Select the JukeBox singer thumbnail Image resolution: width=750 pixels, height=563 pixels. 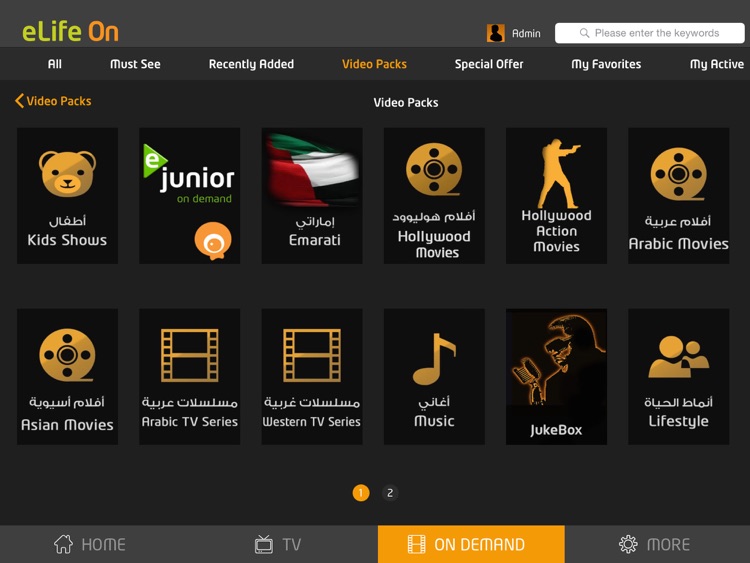tap(556, 376)
